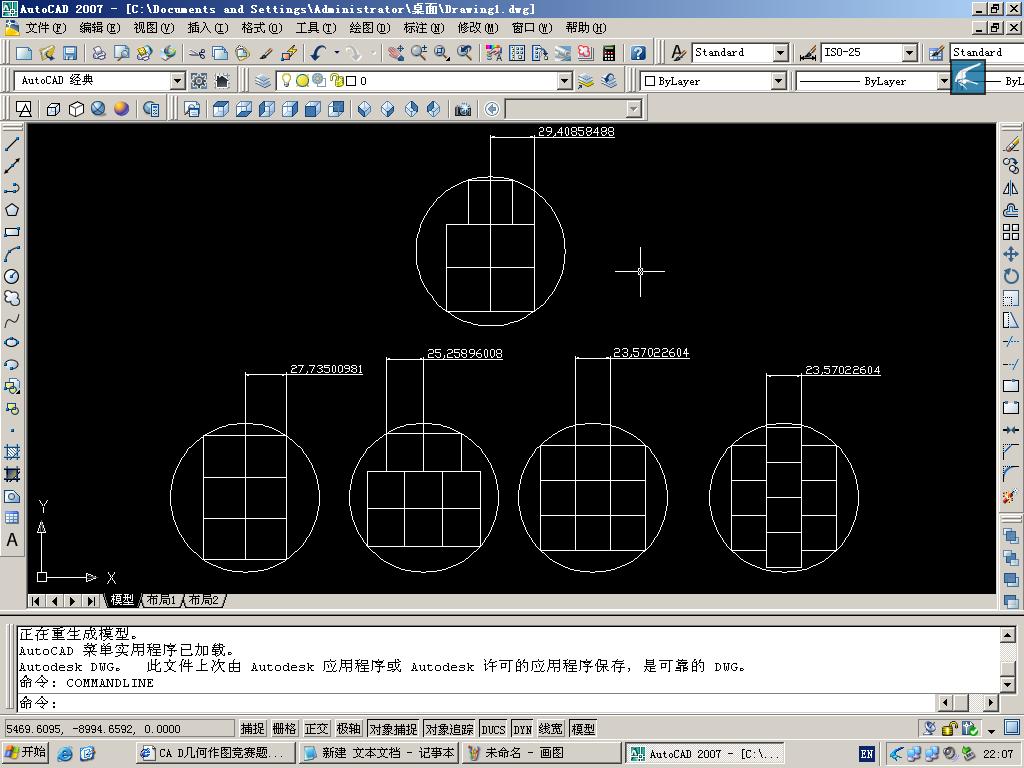
Task: Click the Array modify tool
Action: [1011, 232]
